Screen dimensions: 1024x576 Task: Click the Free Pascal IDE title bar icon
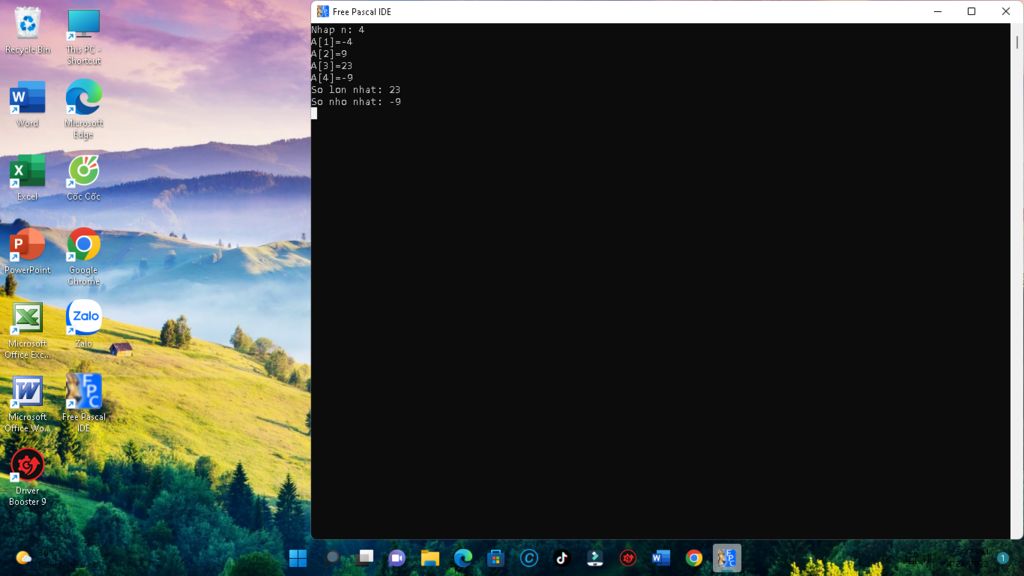pyautogui.click(x=323, y=11)
